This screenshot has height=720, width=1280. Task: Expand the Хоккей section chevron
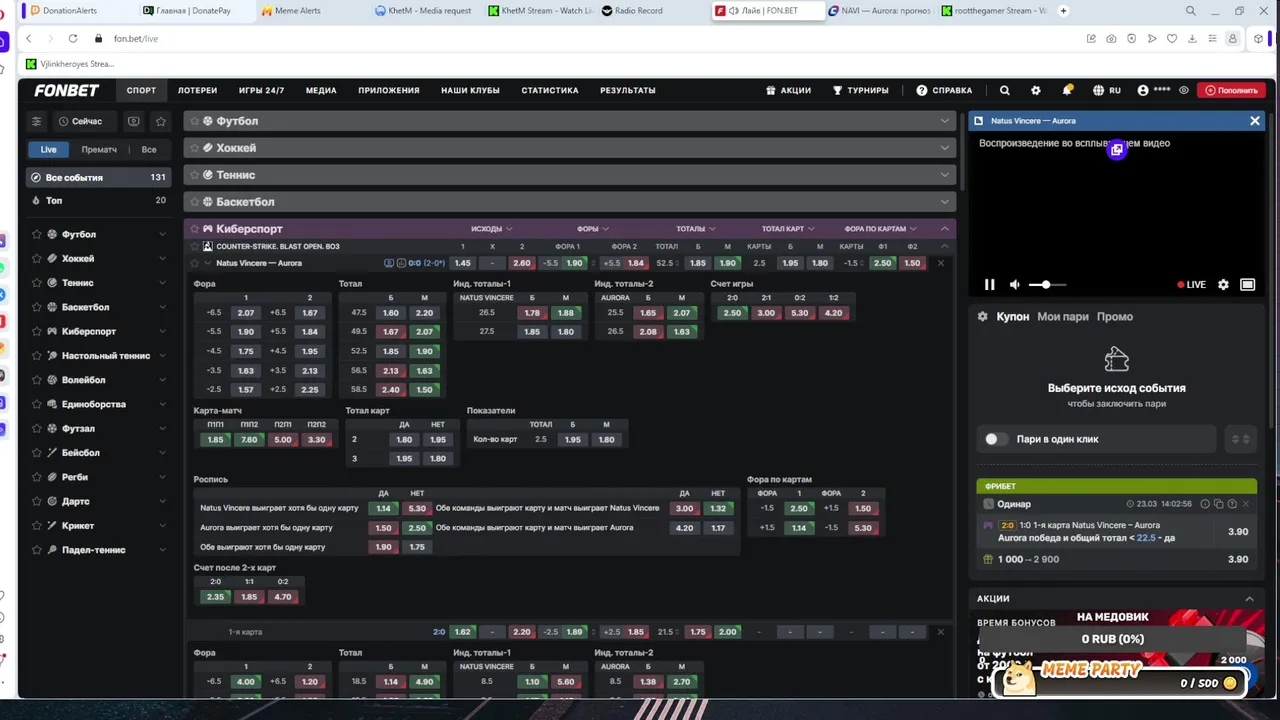944,148
